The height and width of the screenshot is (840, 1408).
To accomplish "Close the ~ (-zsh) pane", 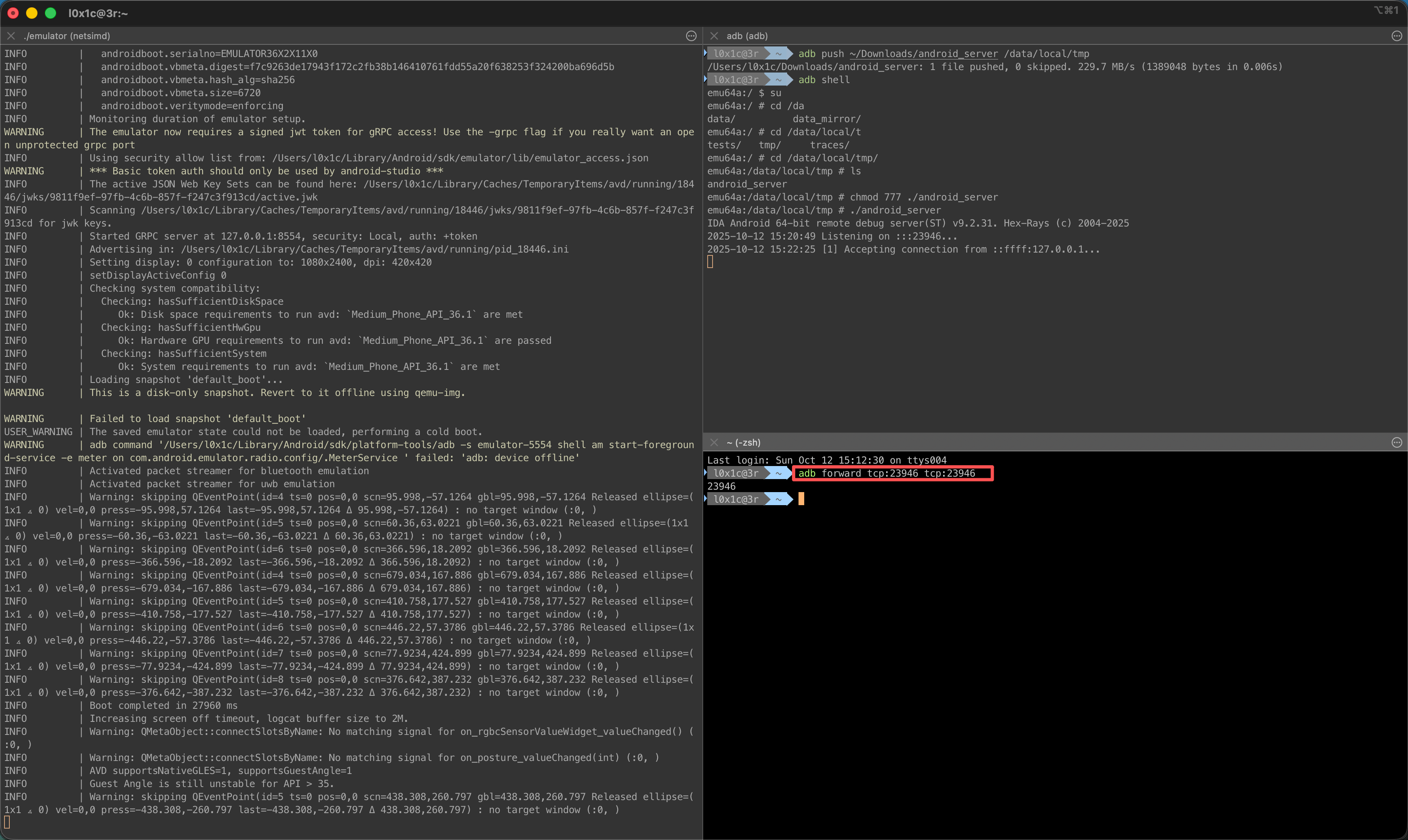I will click(714, 442).
